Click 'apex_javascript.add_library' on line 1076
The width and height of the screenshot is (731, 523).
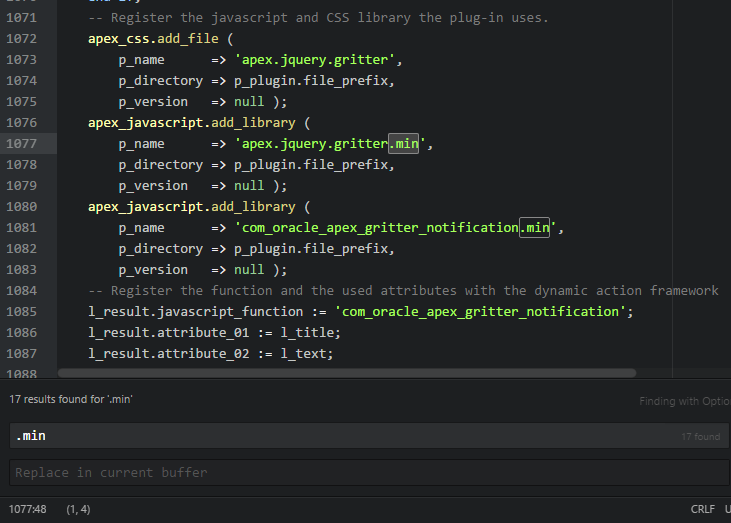[x=192, y=123]
